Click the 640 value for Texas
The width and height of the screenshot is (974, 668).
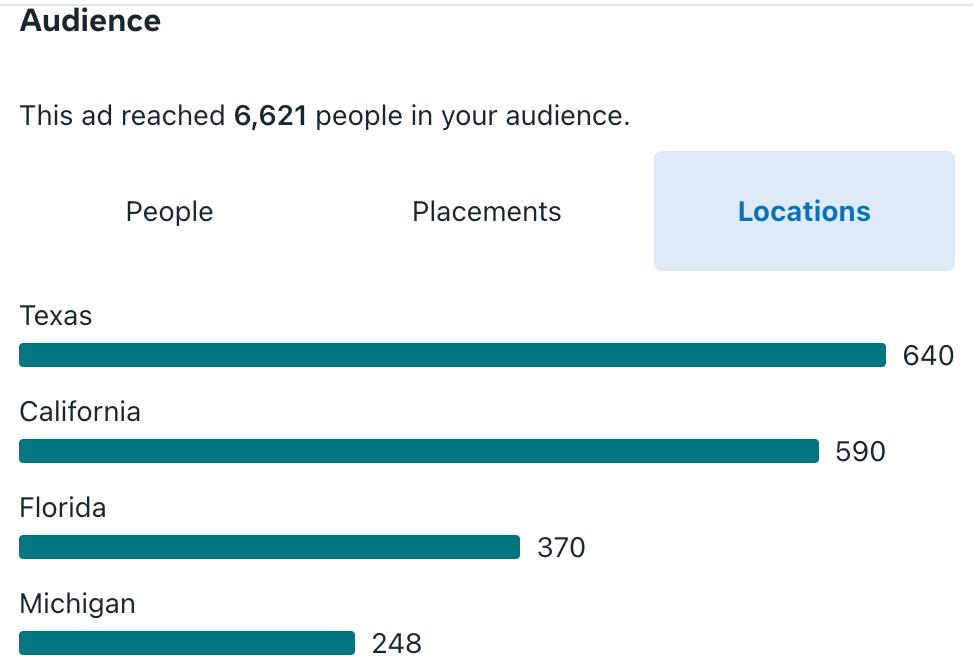point(928,355)
